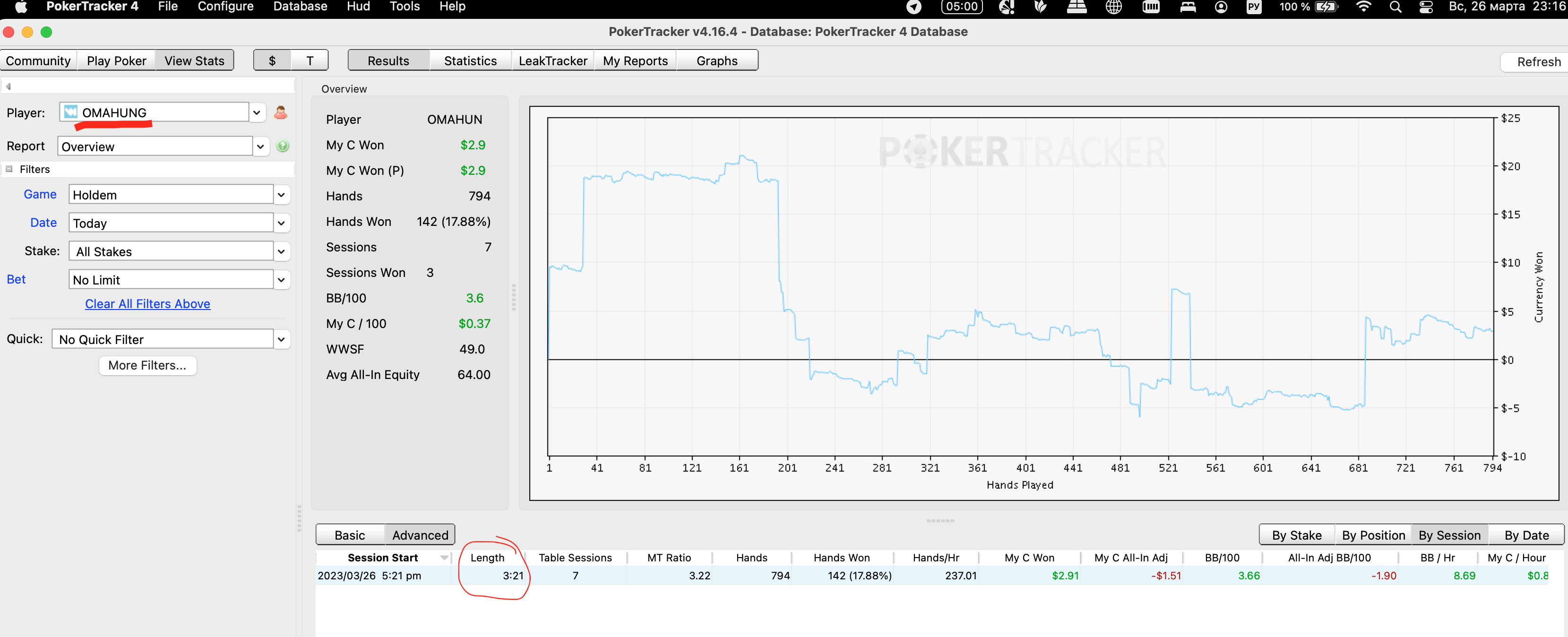Screen dimensions: 1568x637
Task: Sort by the Length column header
Action: [x=487, y=557]
